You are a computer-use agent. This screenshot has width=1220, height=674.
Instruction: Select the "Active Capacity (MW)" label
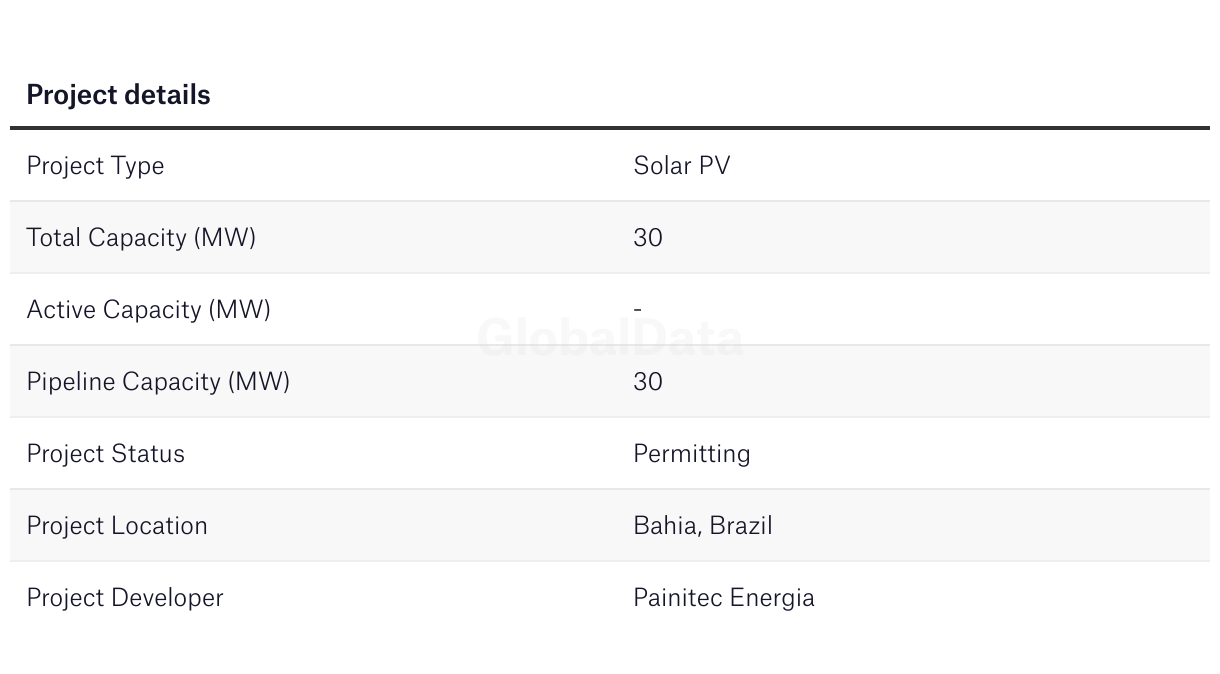pos(148,310)
